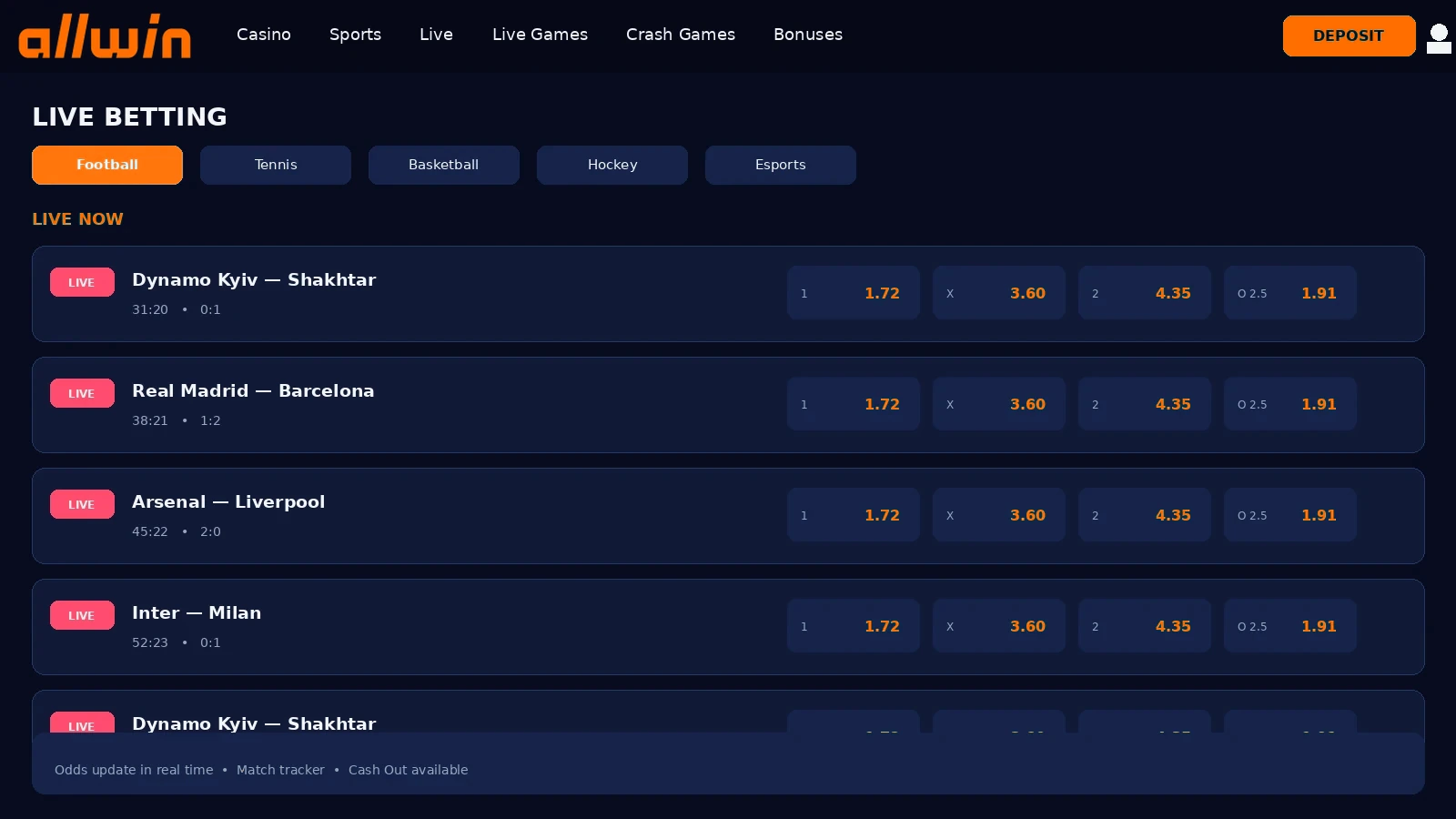Click the DEPOSIT button

click(1349, 35)
